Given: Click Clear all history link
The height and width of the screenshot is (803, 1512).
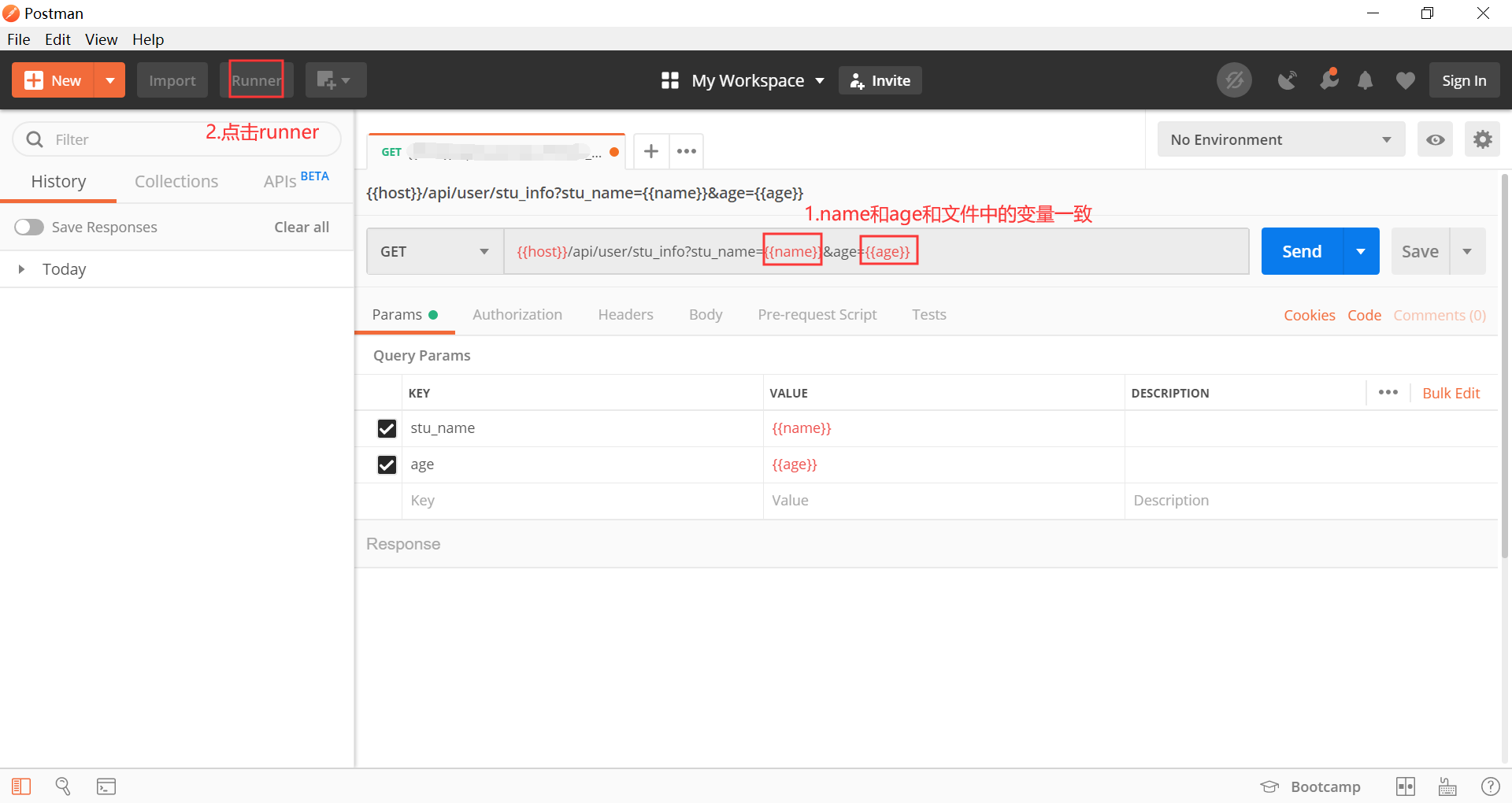Looking at the screenshot, I should tap(302, 227).
